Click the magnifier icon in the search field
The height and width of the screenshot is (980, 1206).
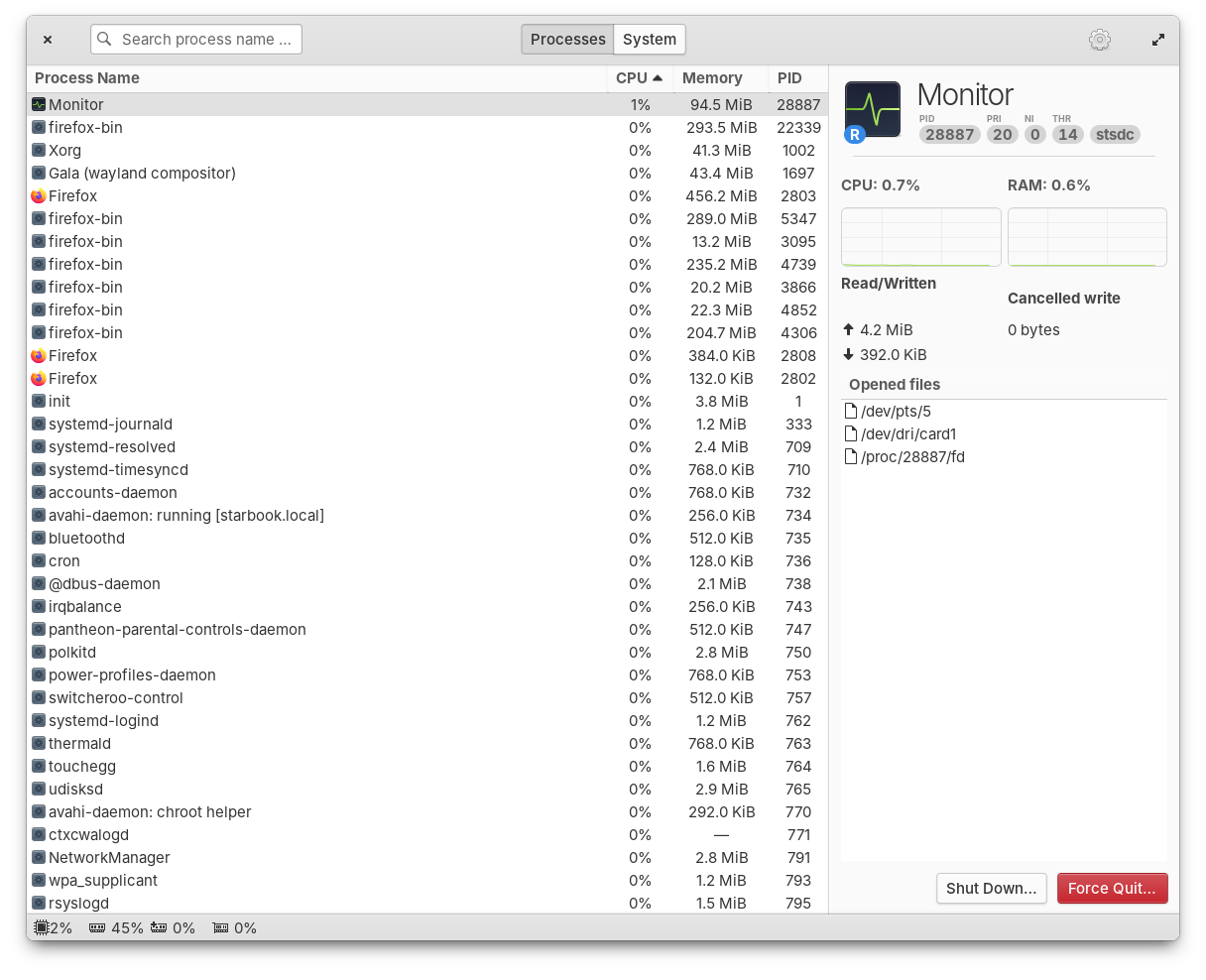(x=104, y=39)
